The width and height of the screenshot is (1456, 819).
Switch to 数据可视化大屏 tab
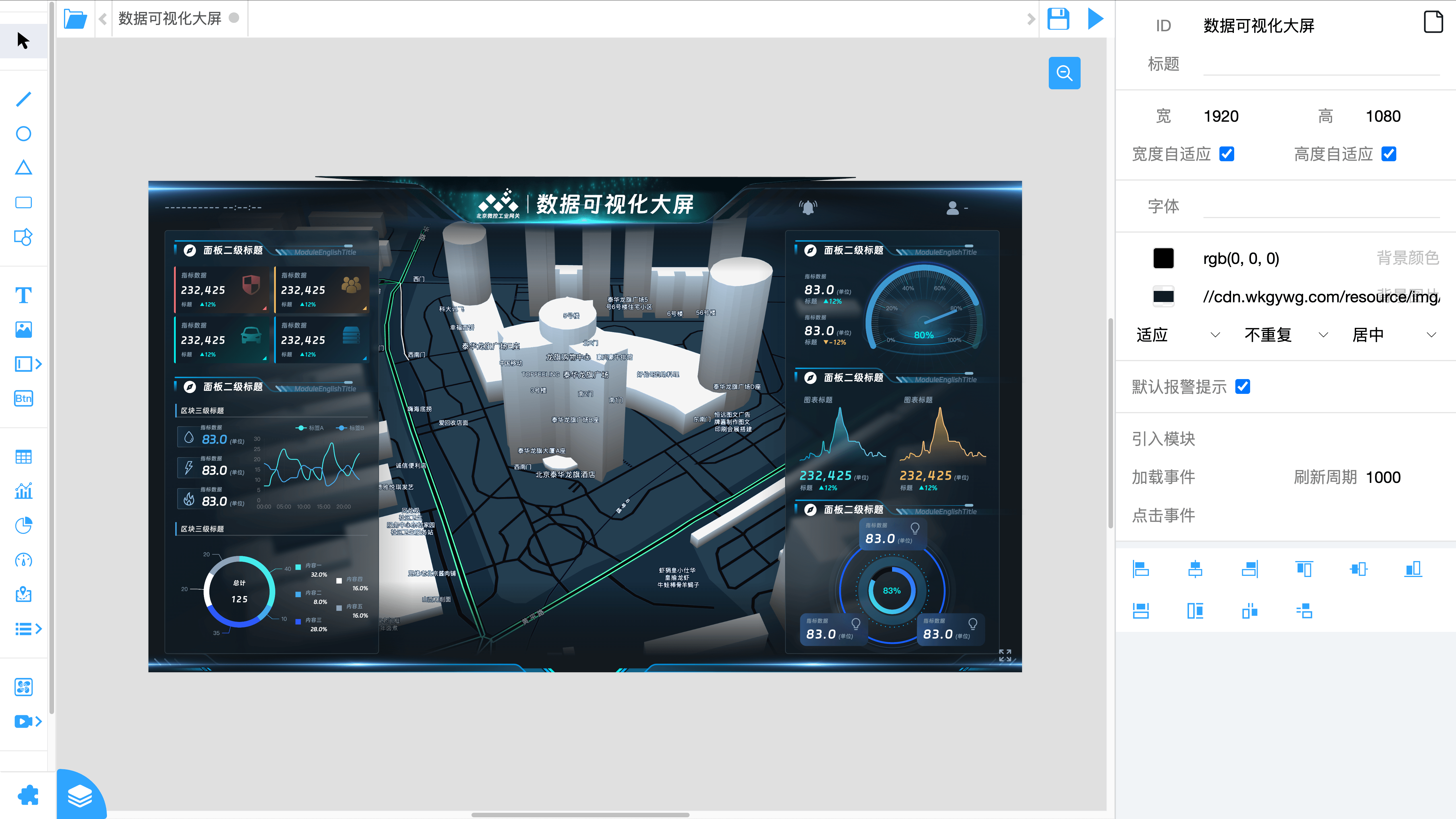169,19
